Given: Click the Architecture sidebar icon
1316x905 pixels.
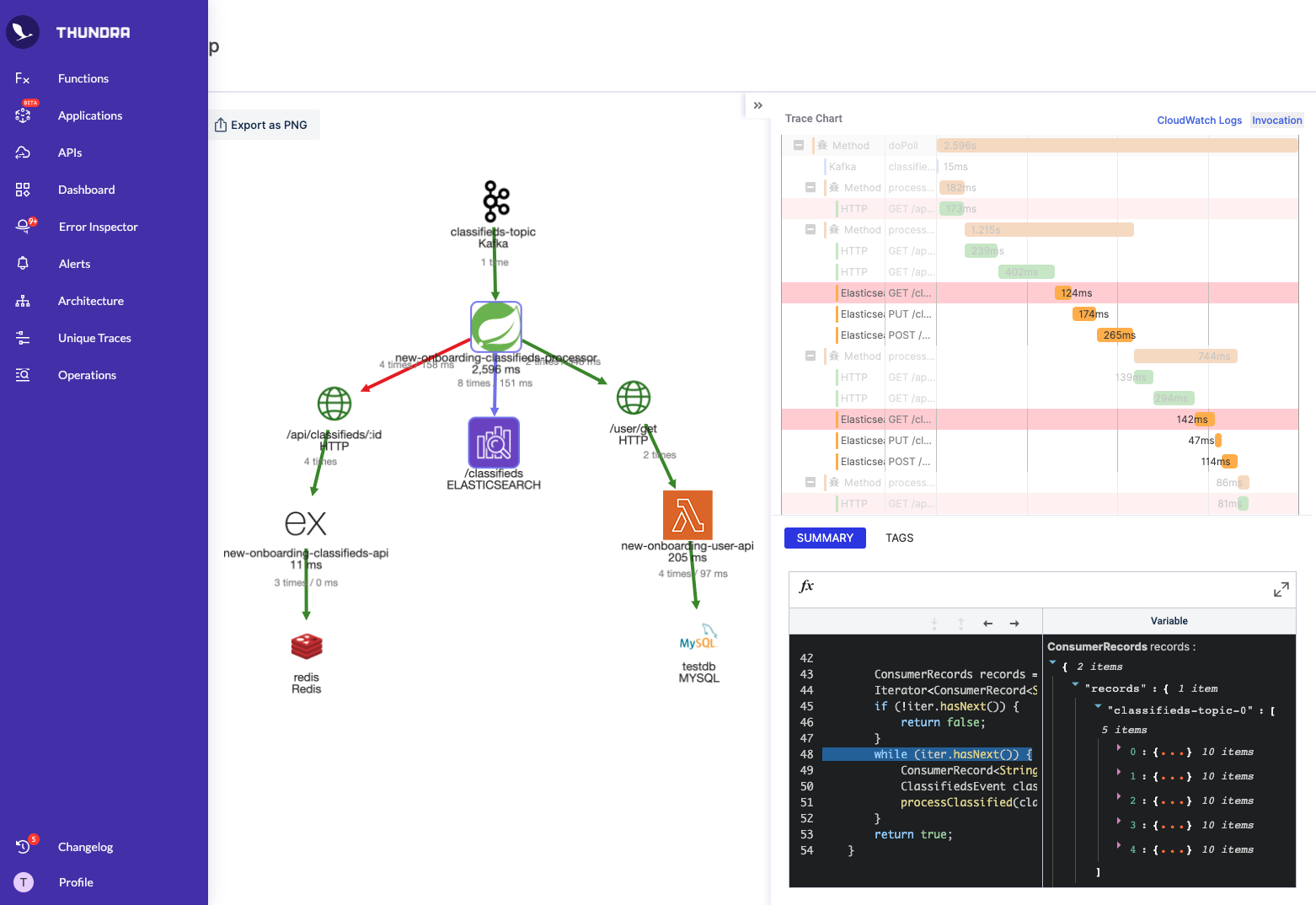Looking at the screenshot, I should tap(23, 301).
